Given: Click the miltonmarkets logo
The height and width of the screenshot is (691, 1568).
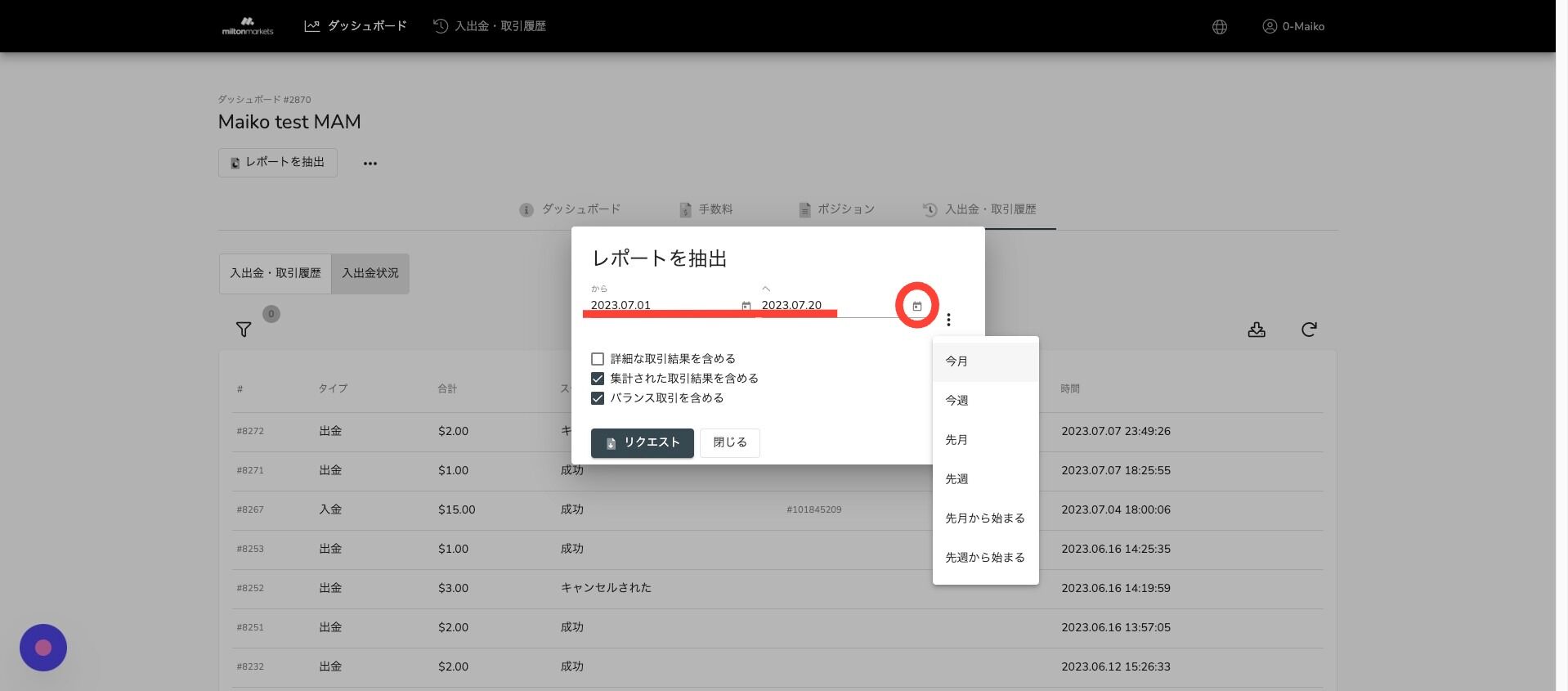Looking at the screenshot, I should (x=248, y=26).
